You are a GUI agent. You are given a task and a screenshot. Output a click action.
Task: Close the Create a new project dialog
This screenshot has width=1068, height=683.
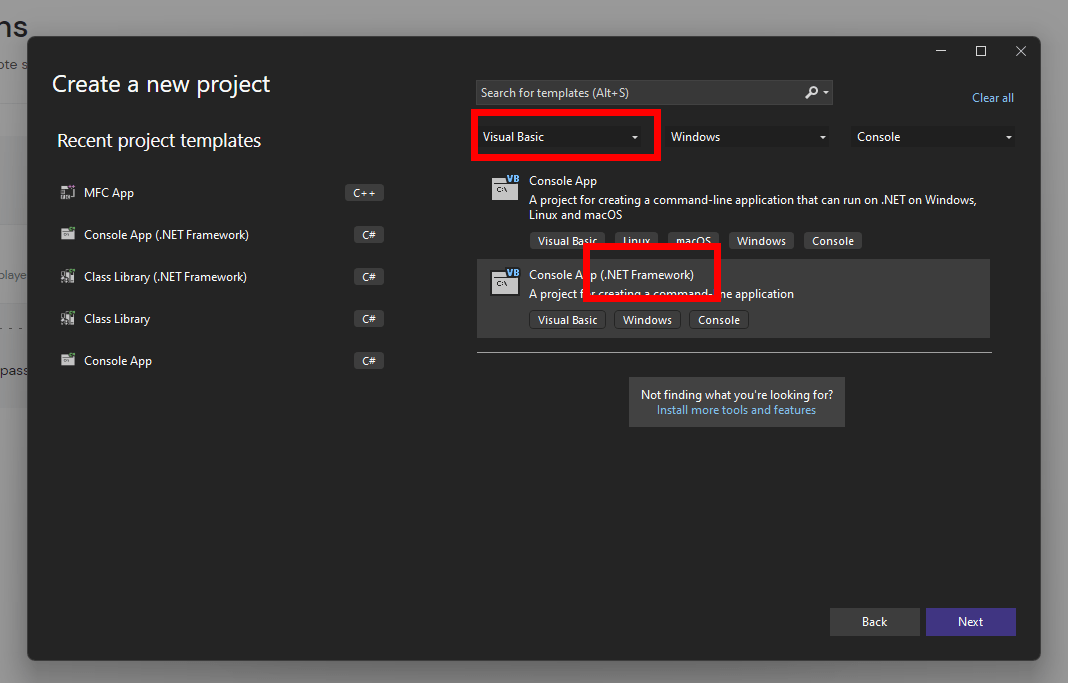tap(1020, 51)
